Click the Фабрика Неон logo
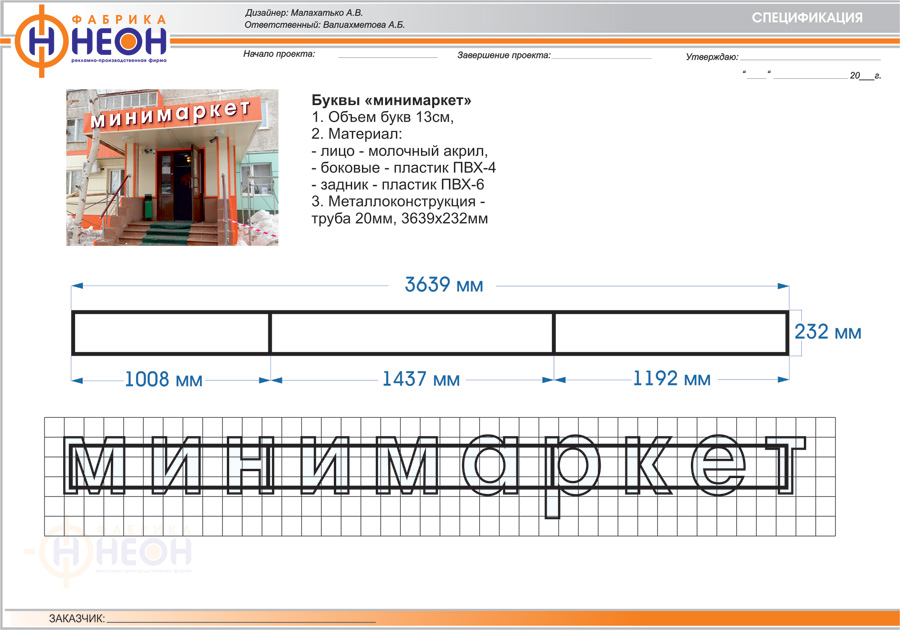 [x=91, y=40]
